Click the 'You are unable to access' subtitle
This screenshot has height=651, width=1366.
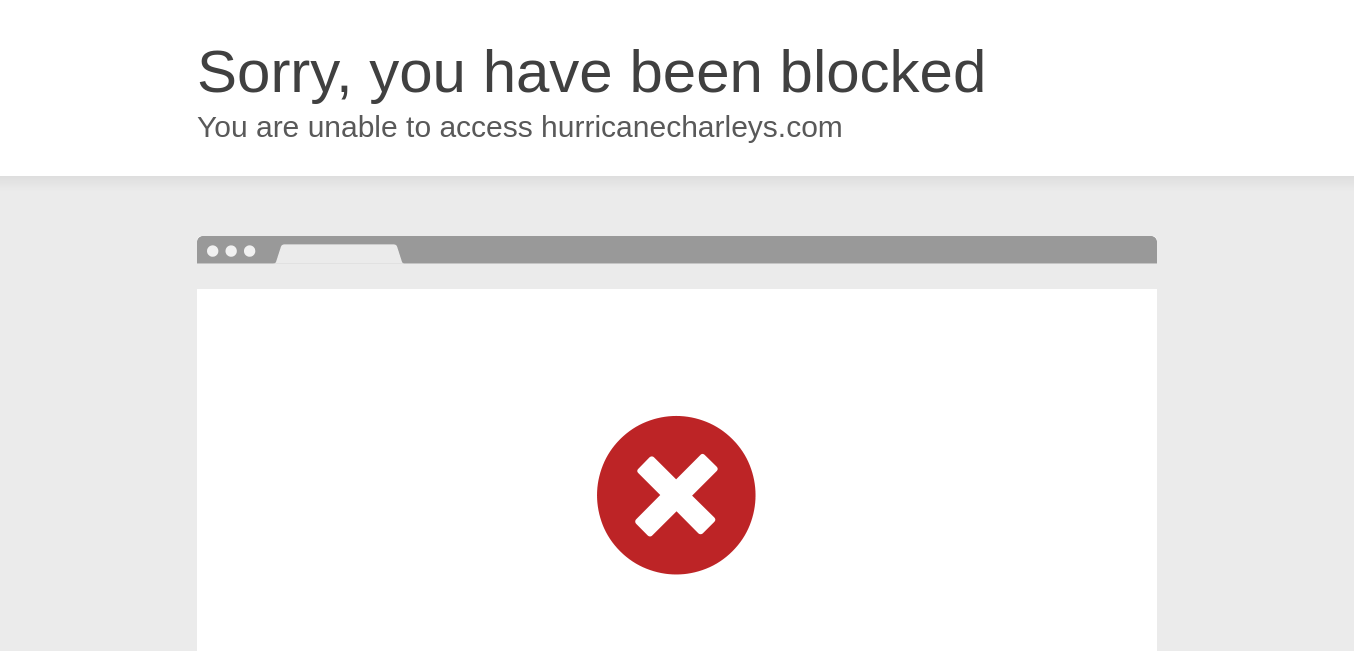coord(365,127)
